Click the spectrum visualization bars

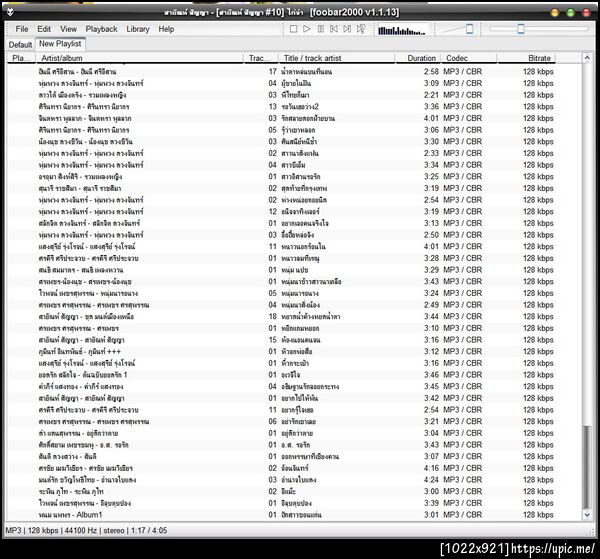(402, 30)
